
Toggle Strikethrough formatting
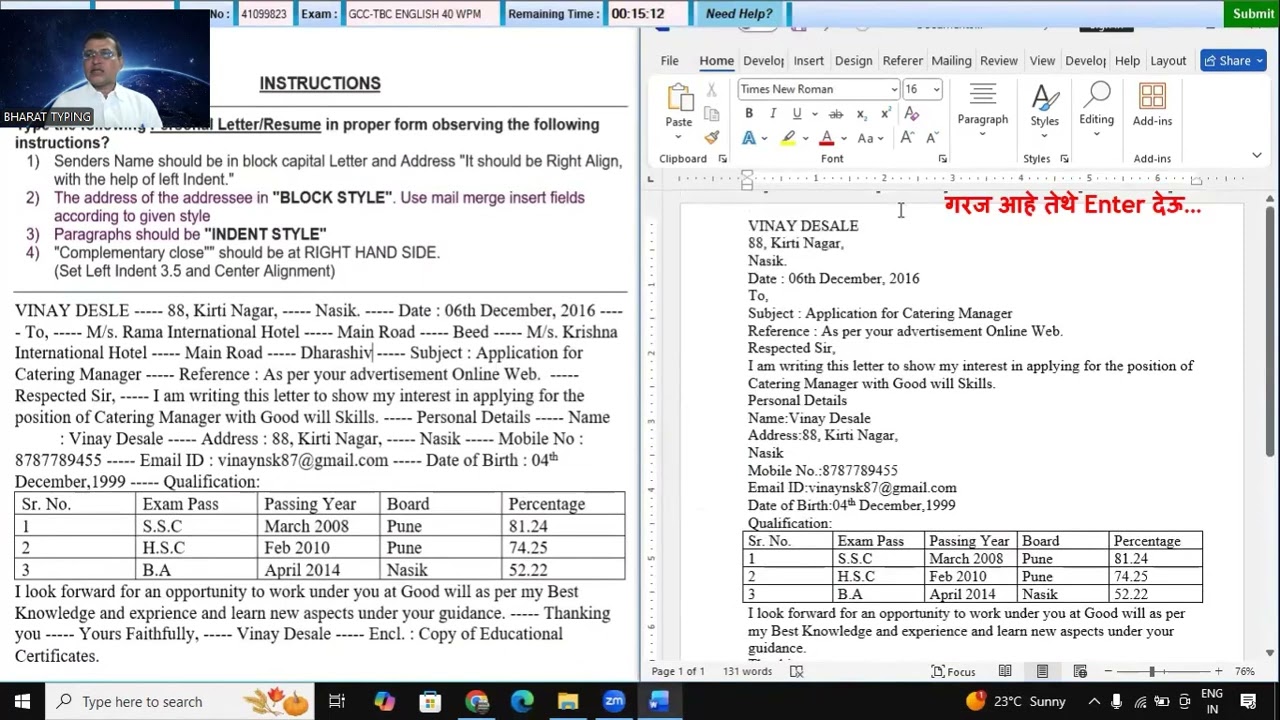tap(836, 114)
